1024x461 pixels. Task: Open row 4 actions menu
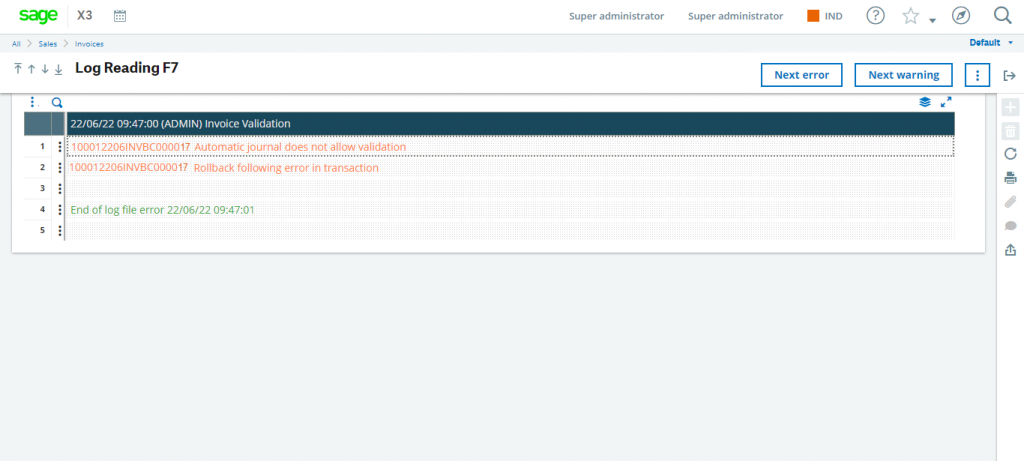pos(59,210)
